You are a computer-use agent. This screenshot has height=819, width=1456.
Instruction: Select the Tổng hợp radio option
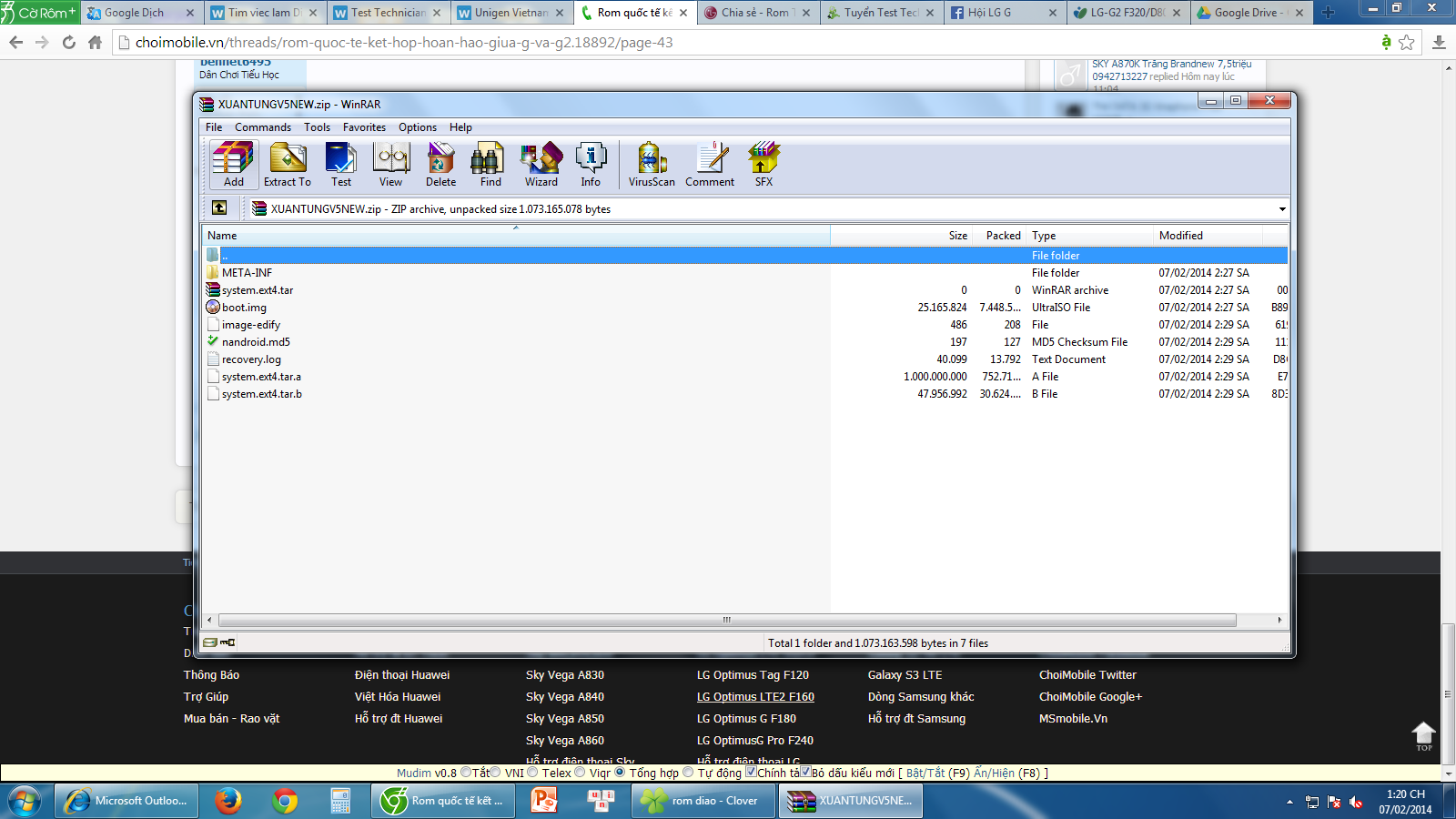620,773
